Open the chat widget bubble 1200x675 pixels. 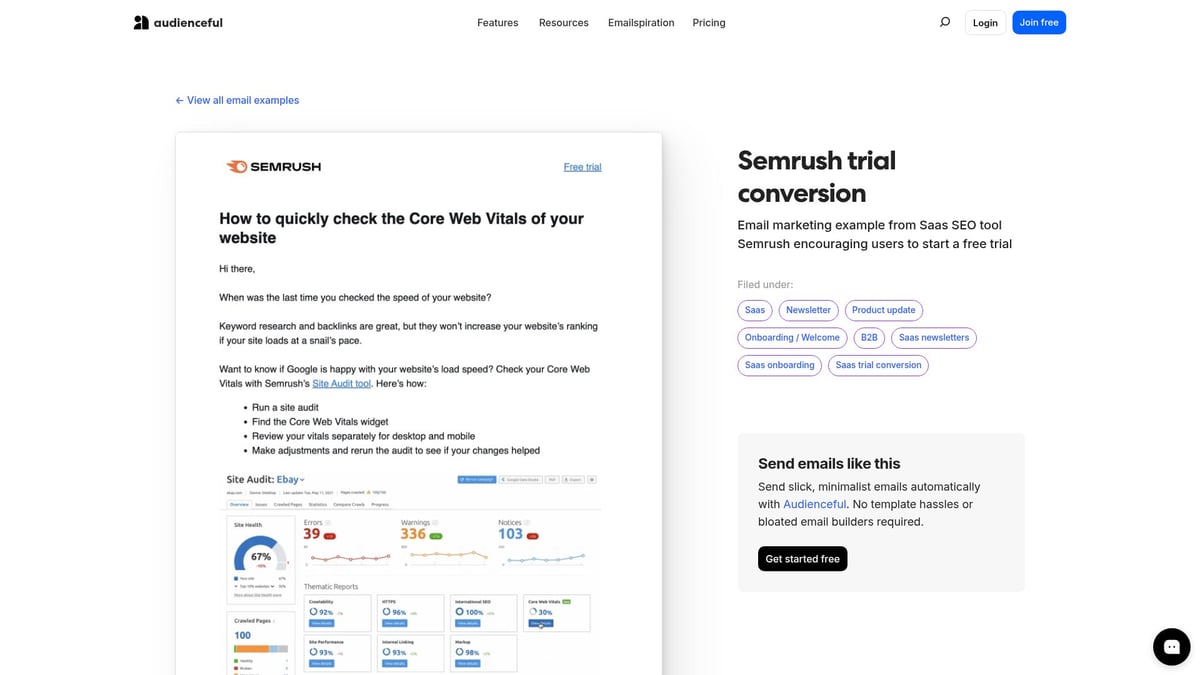(1171, 646)
